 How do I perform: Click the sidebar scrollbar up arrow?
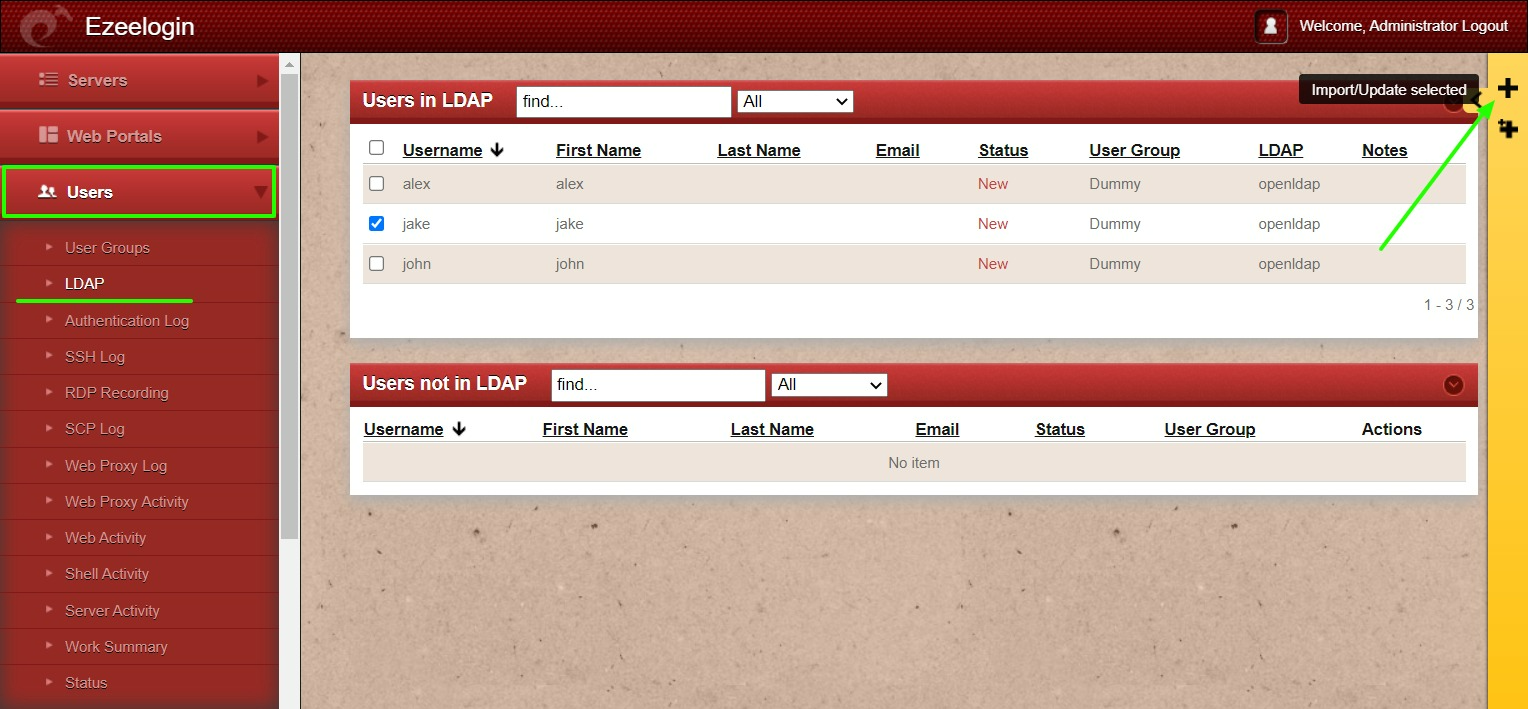point(290,63)
